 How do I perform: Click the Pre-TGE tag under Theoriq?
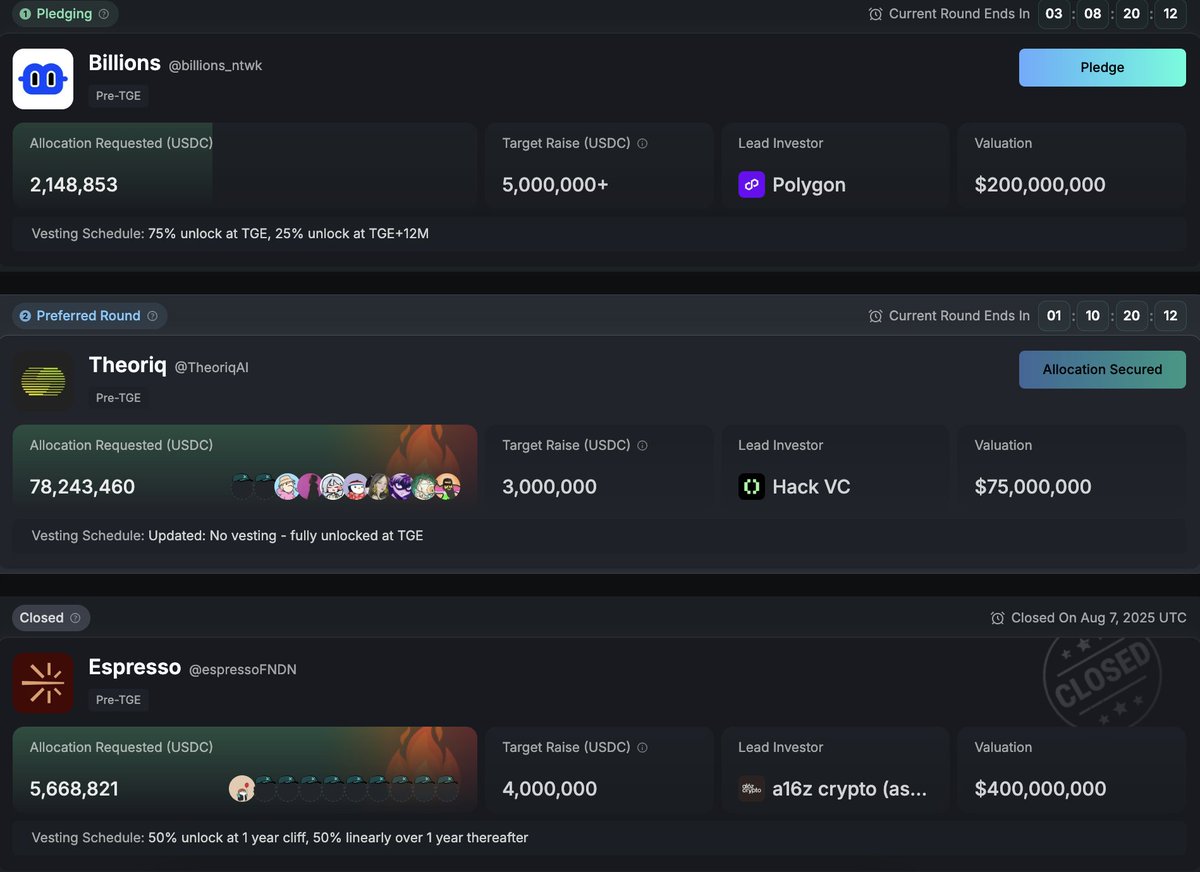[119, 398]
